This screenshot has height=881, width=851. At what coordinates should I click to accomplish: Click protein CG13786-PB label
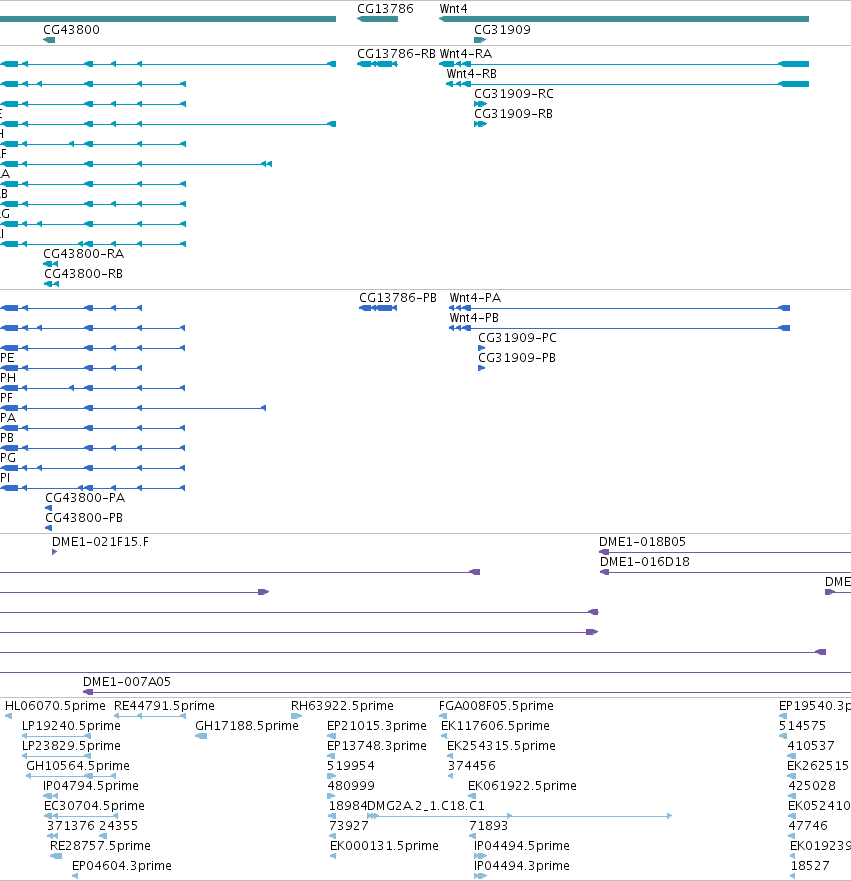(398, 298)
